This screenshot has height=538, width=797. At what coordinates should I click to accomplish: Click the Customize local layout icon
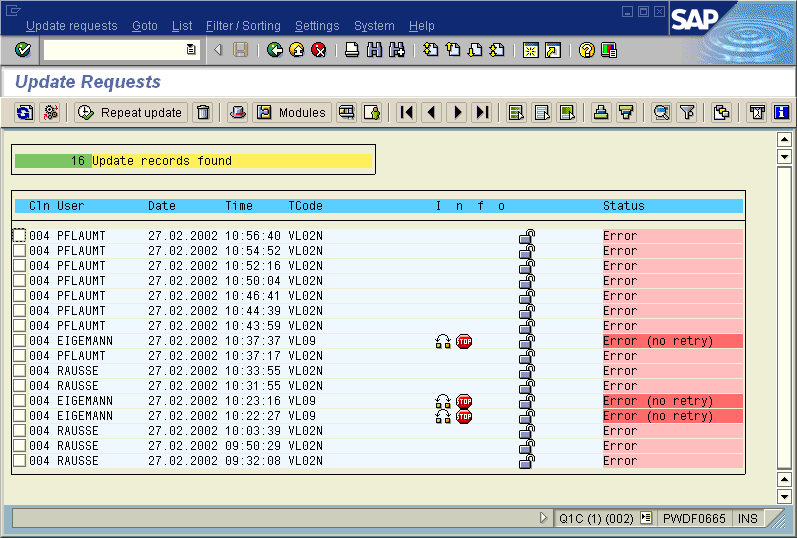(x=609, y=50)
